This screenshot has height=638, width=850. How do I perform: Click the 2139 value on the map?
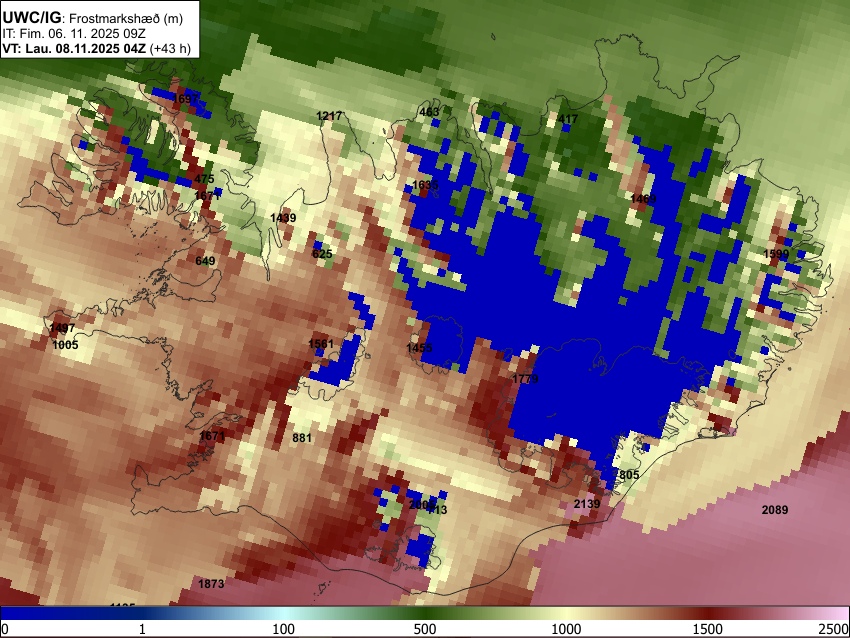(x=587, y=504)
